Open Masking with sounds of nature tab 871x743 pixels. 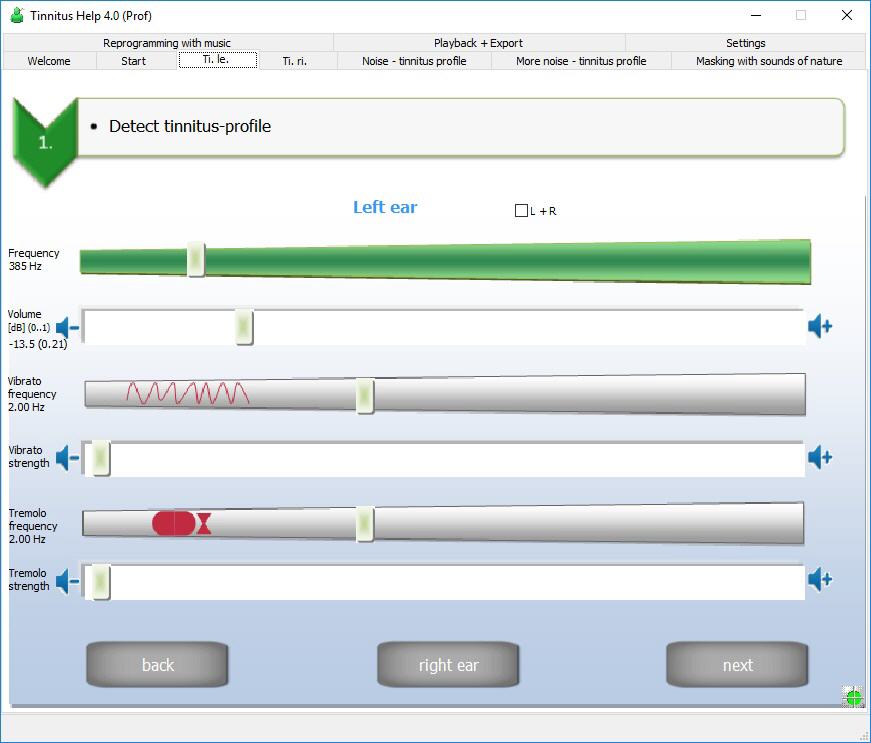769,61
